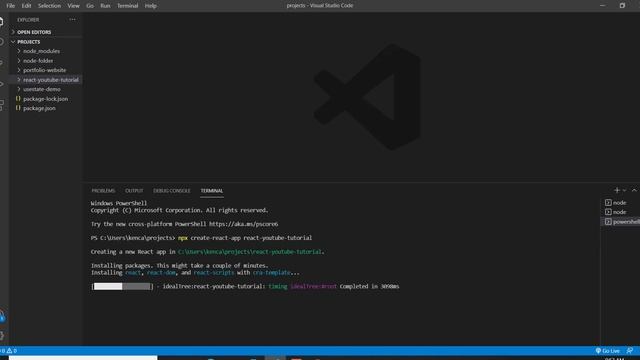Switch to first node terminal entry
Viewport: 640px width, 360px height.
pos(621,202)
